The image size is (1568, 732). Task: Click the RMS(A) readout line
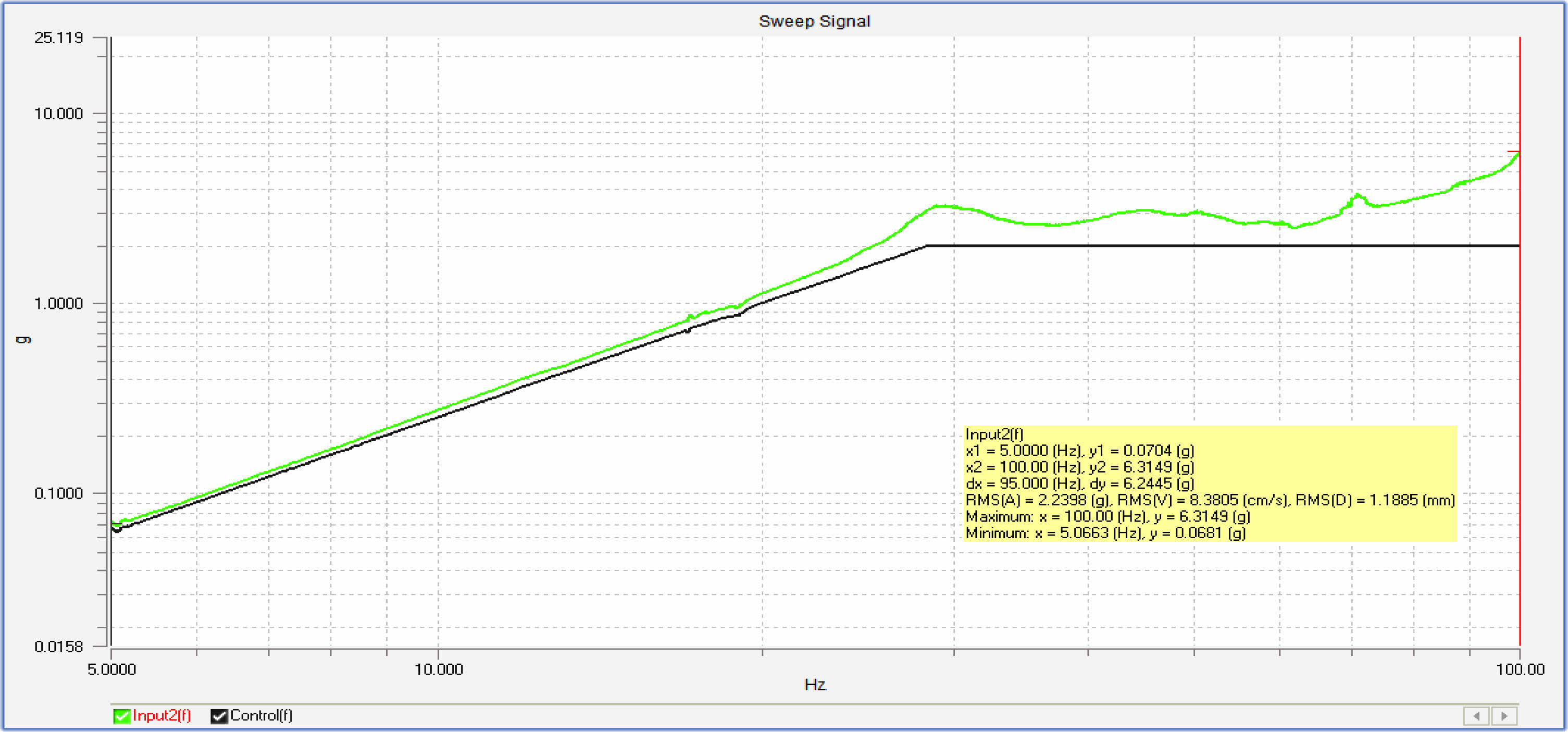(1210, 500)
